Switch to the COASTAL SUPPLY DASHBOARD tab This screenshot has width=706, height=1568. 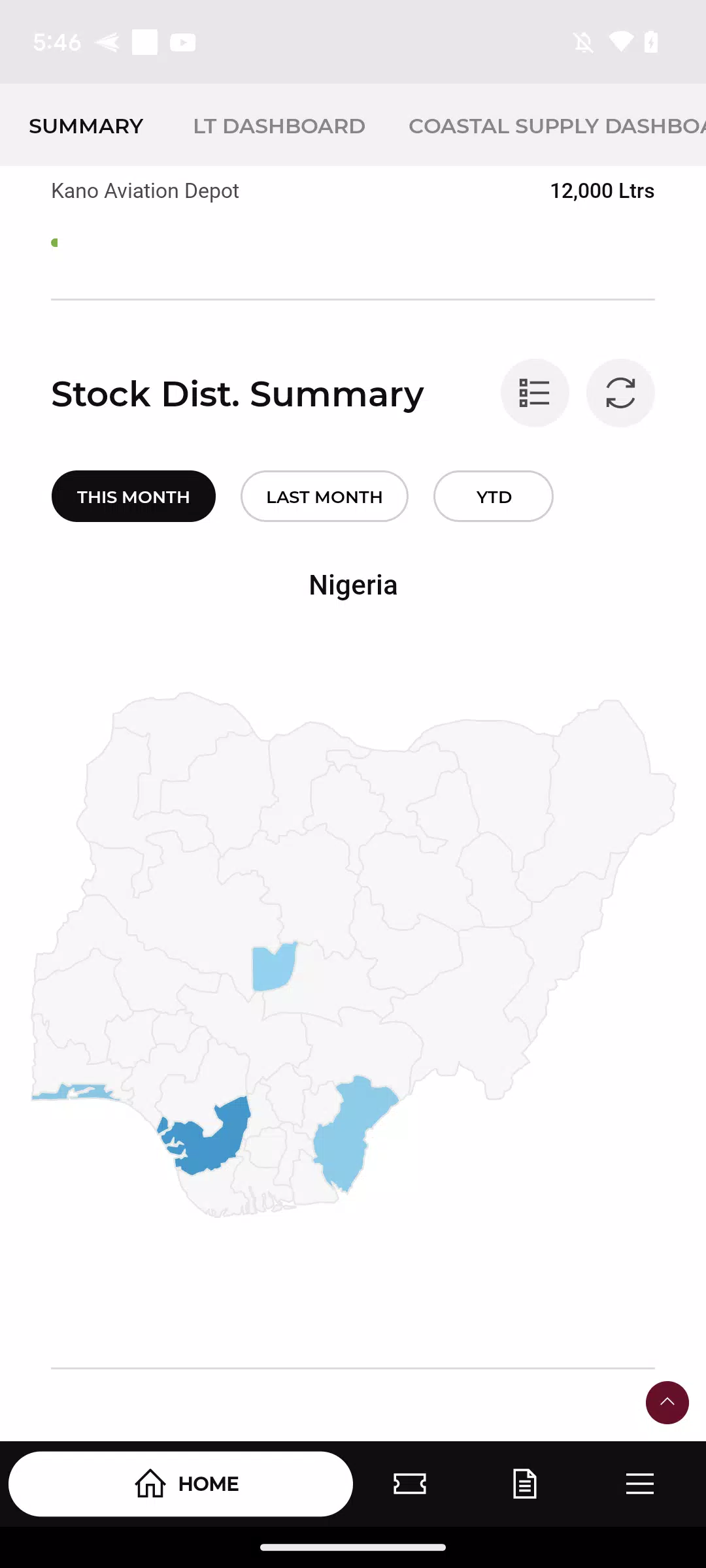(556, 126)
